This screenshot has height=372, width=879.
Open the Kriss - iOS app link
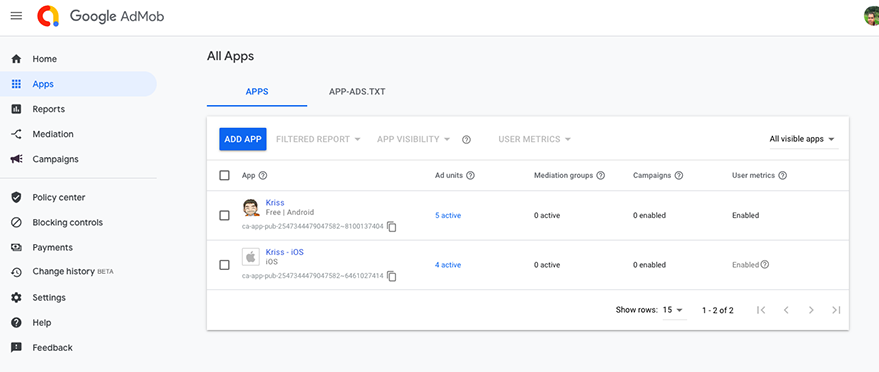point(285,252)
